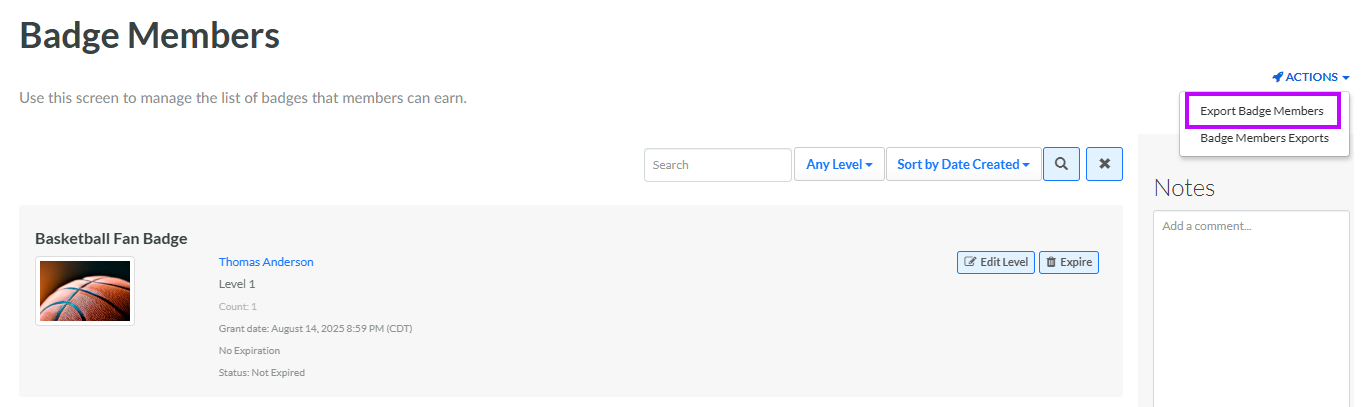Open the Any Level filter dropdown
Screen dimensions: 1363x407
click(x=838, y=164)
